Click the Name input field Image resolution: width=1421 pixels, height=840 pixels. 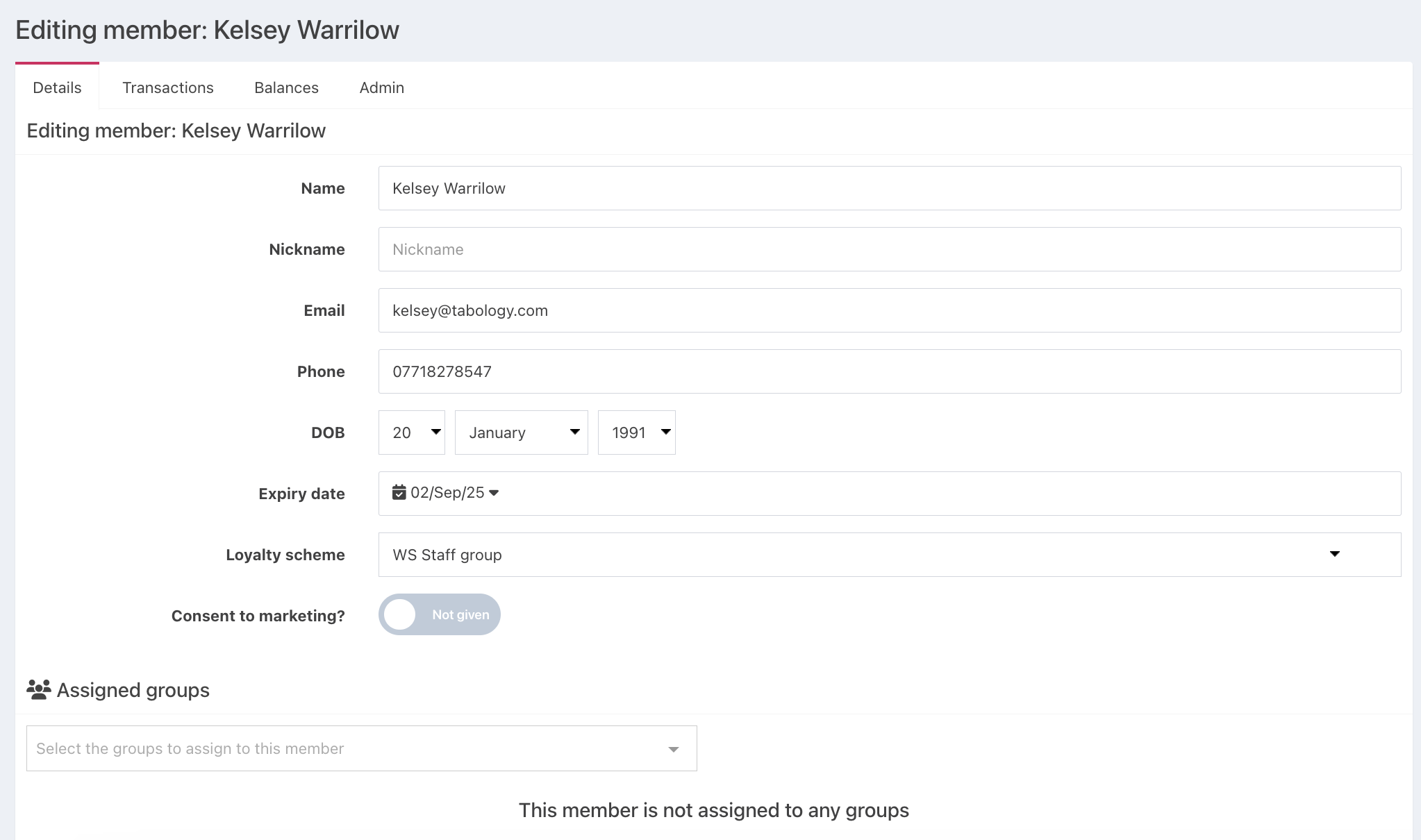890,188
